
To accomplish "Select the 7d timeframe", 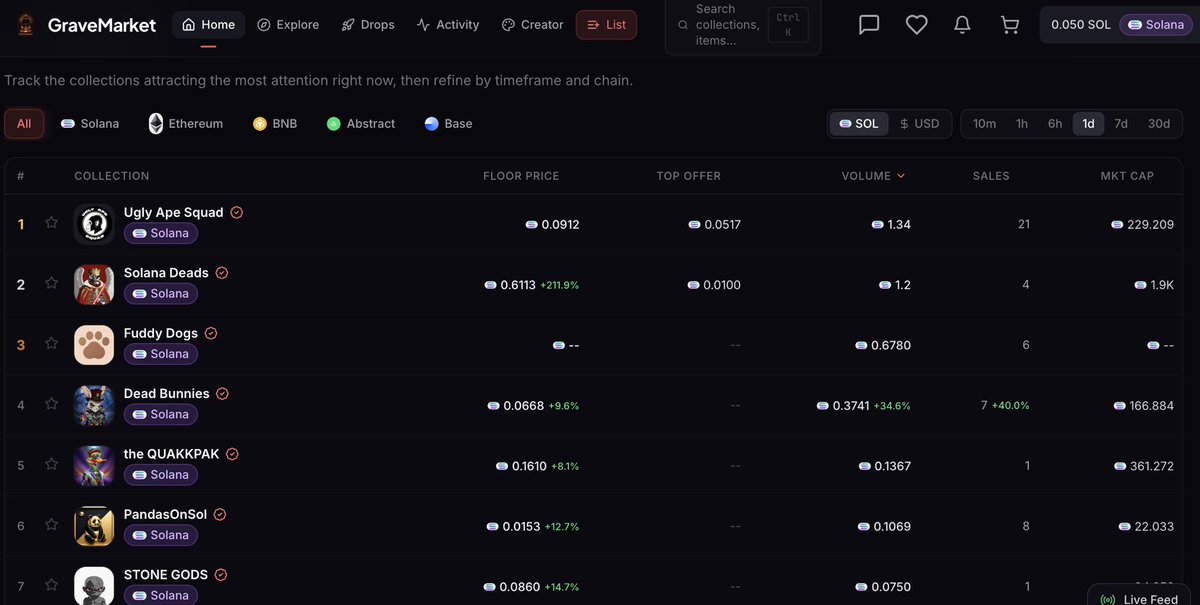I will point(1121,124).
